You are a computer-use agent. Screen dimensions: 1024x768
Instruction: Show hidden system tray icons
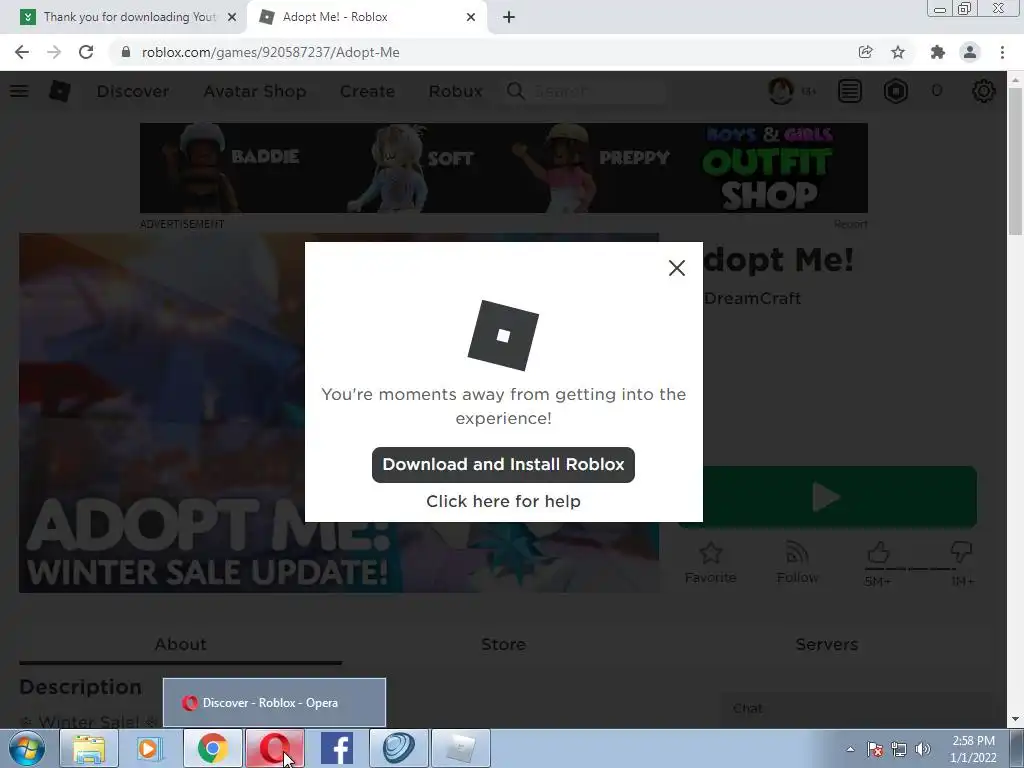point(850,749)
